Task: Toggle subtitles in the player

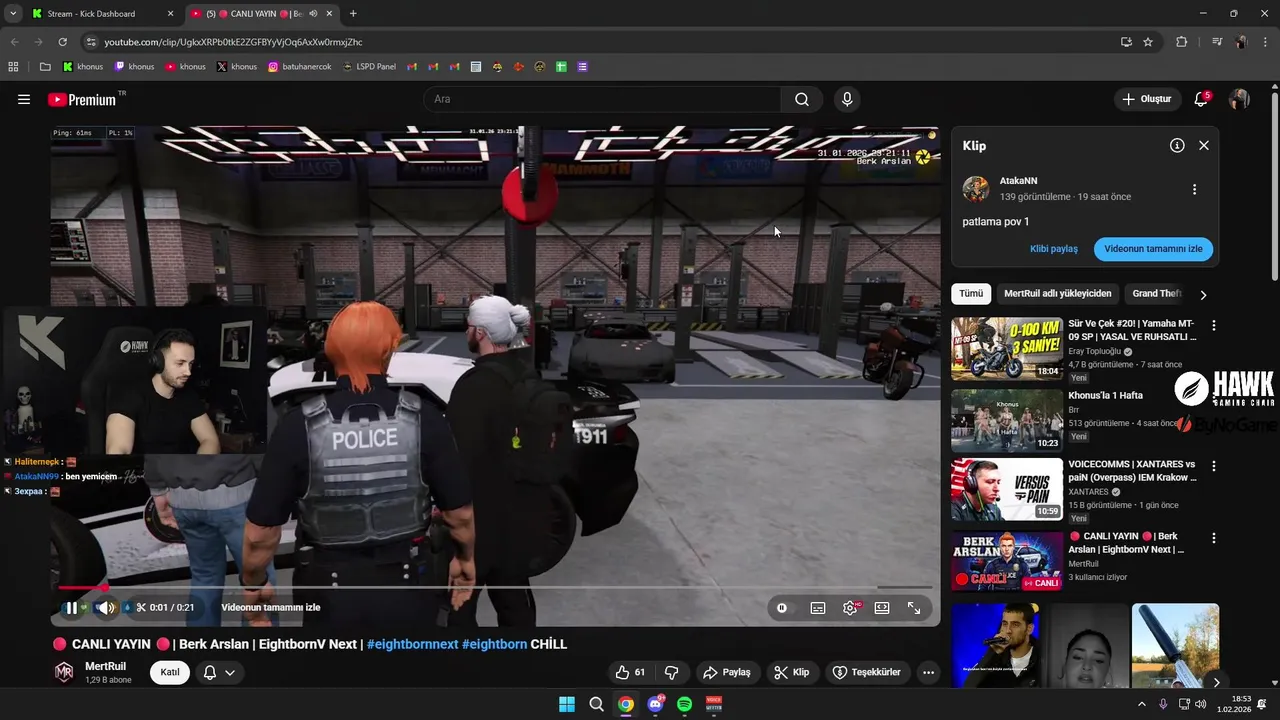Action: (x=818, y=608)
